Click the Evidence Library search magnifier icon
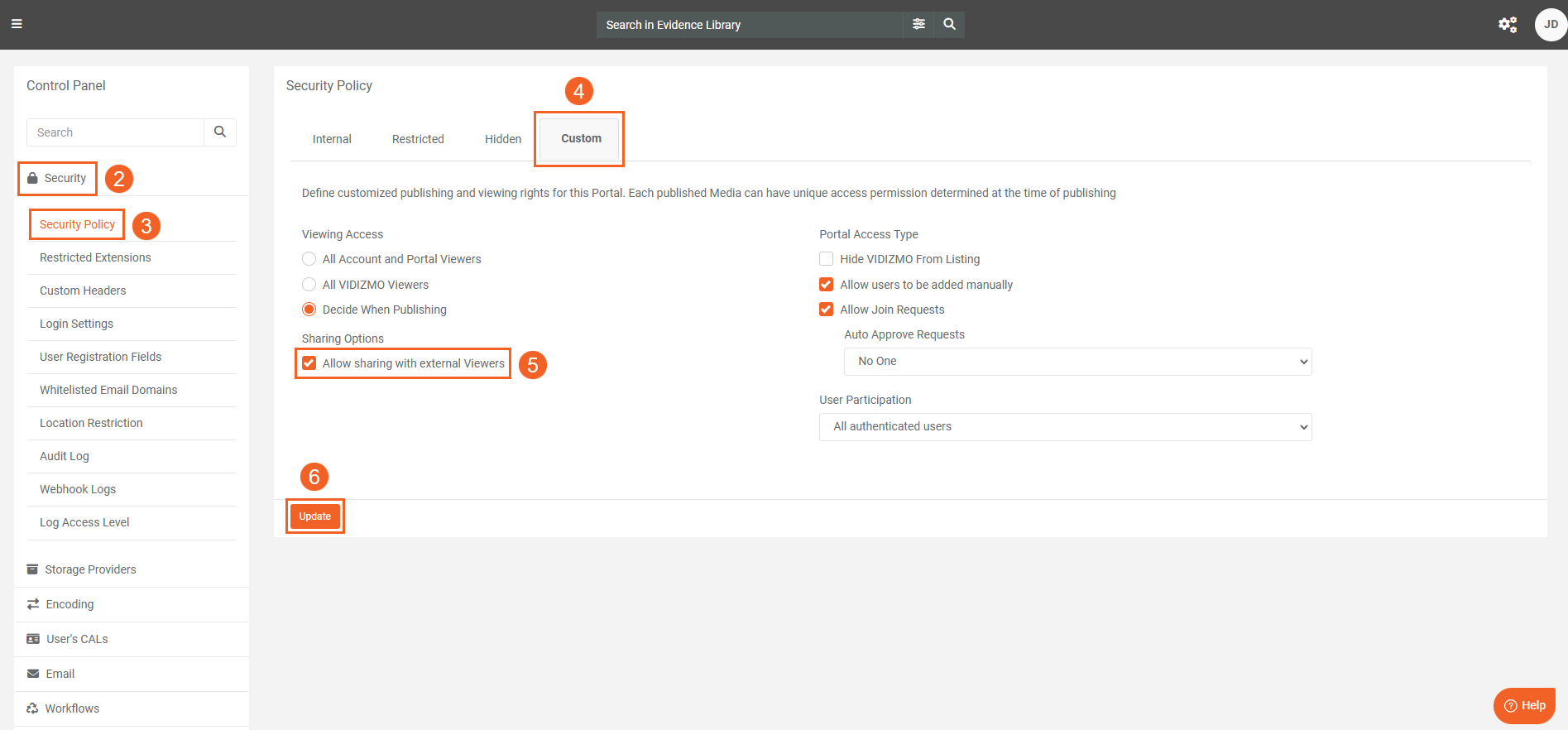Image resolution: width=1568 pixels, height=730 pixels. [x=949, y=25]
